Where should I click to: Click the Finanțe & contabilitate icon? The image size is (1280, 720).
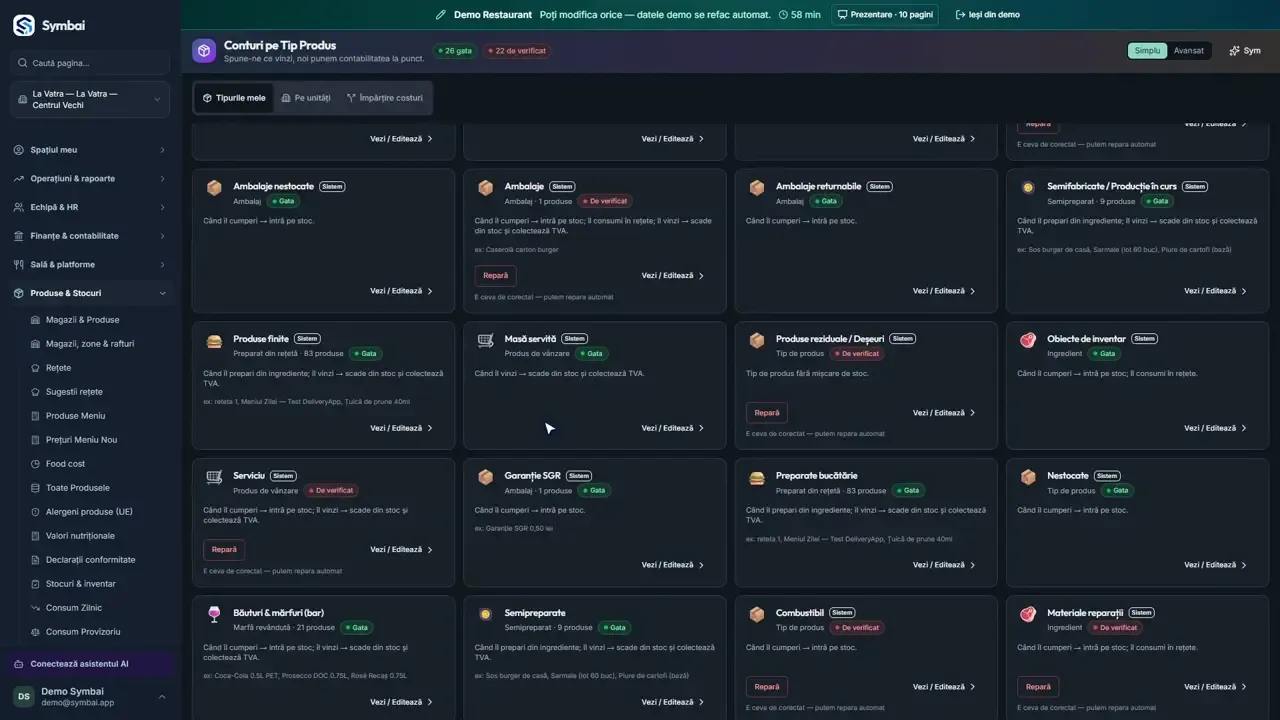pyautogui.click(x=20, y=236)
